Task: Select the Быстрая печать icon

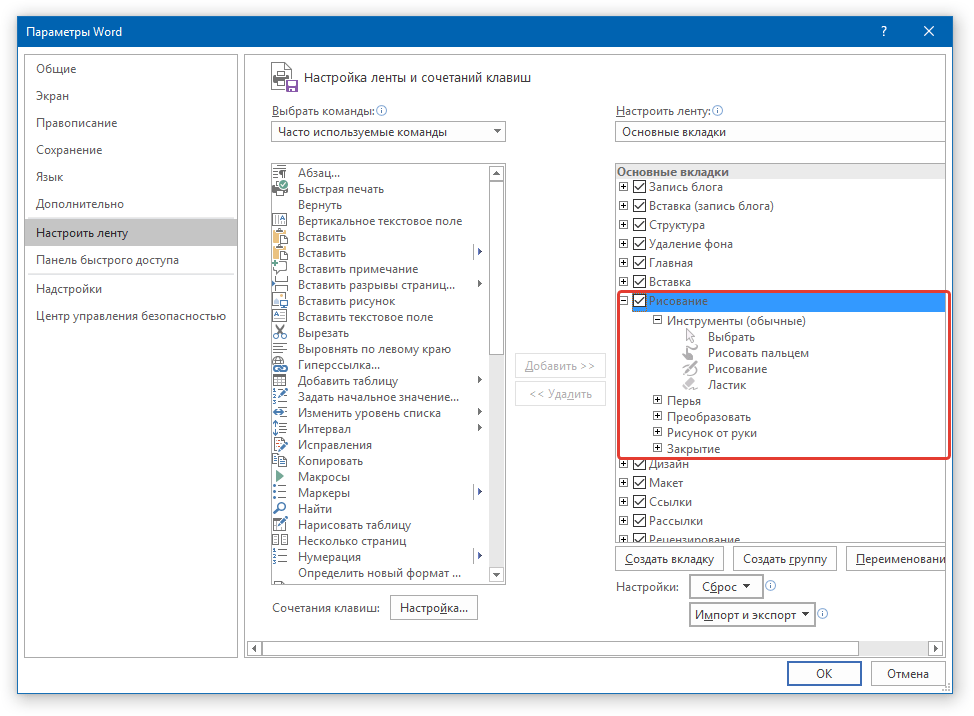Action: point(280,189)
